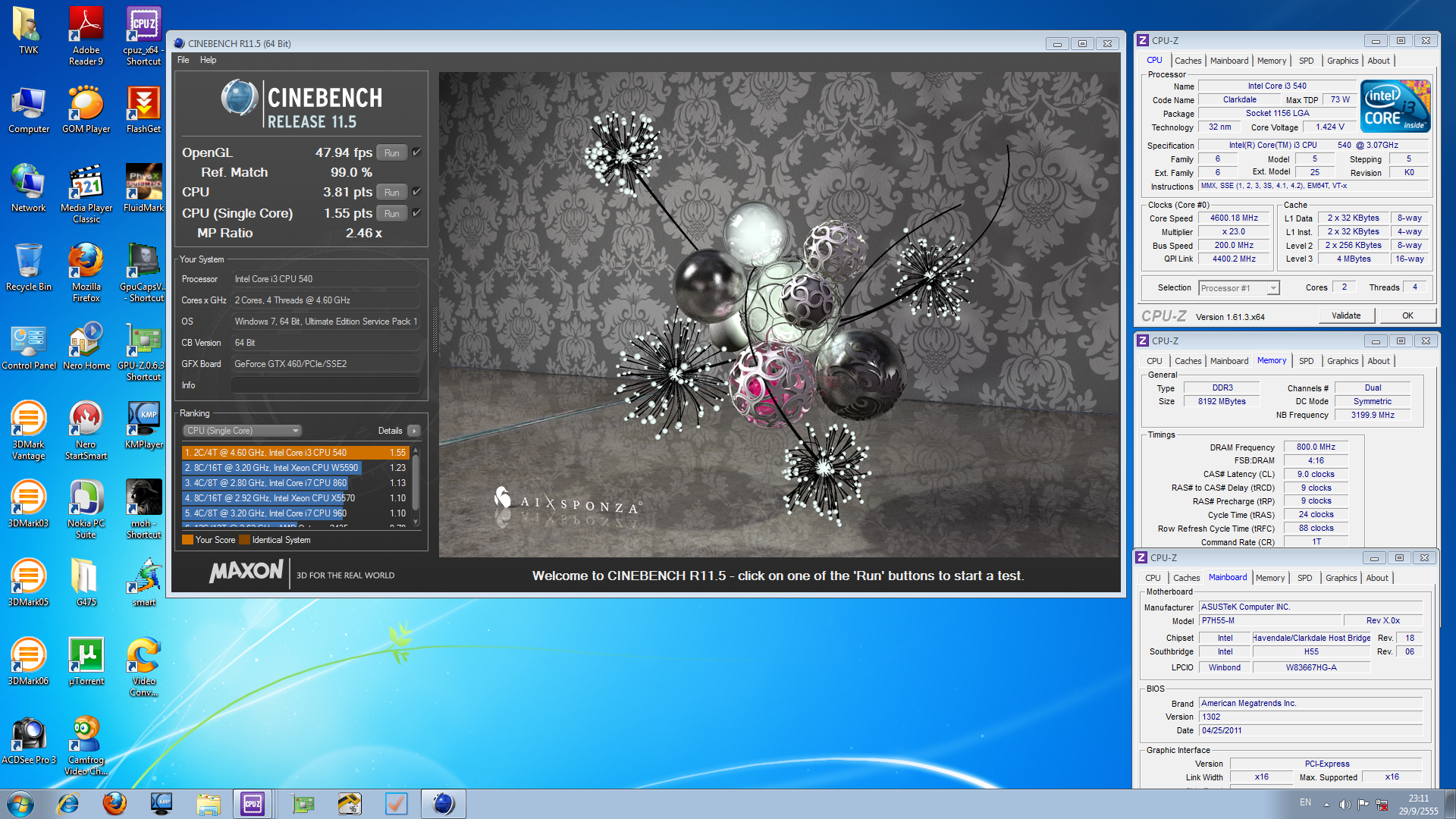
Task: Open the CPU (Single Core) ranking dropdown
Action: pyautogui.click(x=242, y=431)
